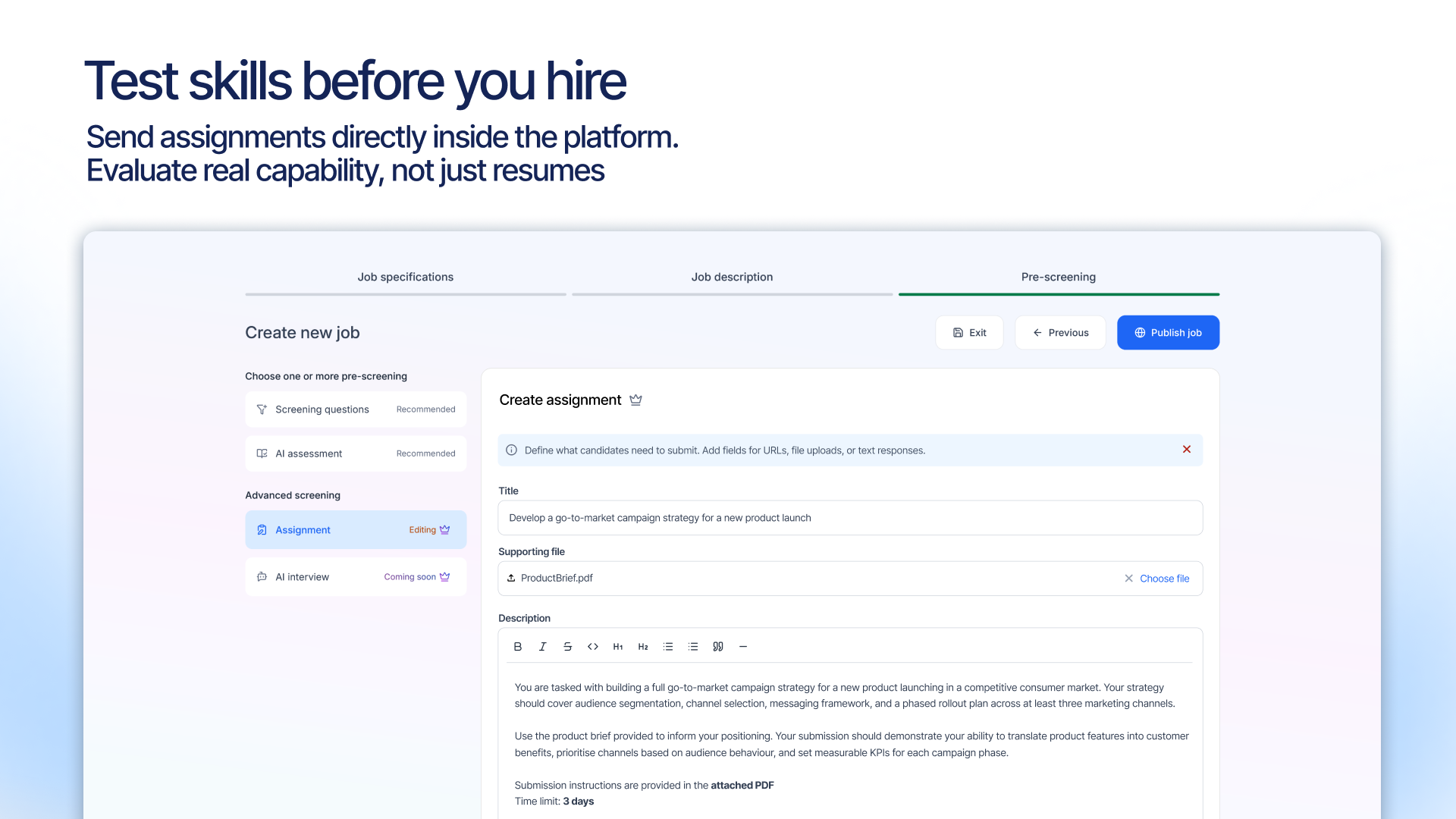Select the AI interview option
This screenshot has width=1456, height=819.
(356, 577)
